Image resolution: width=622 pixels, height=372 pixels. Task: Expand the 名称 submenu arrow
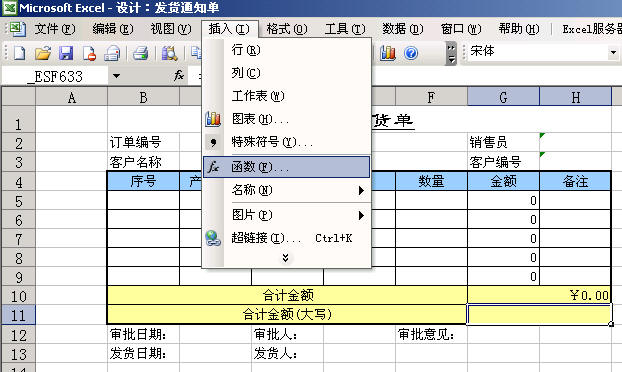361,190
